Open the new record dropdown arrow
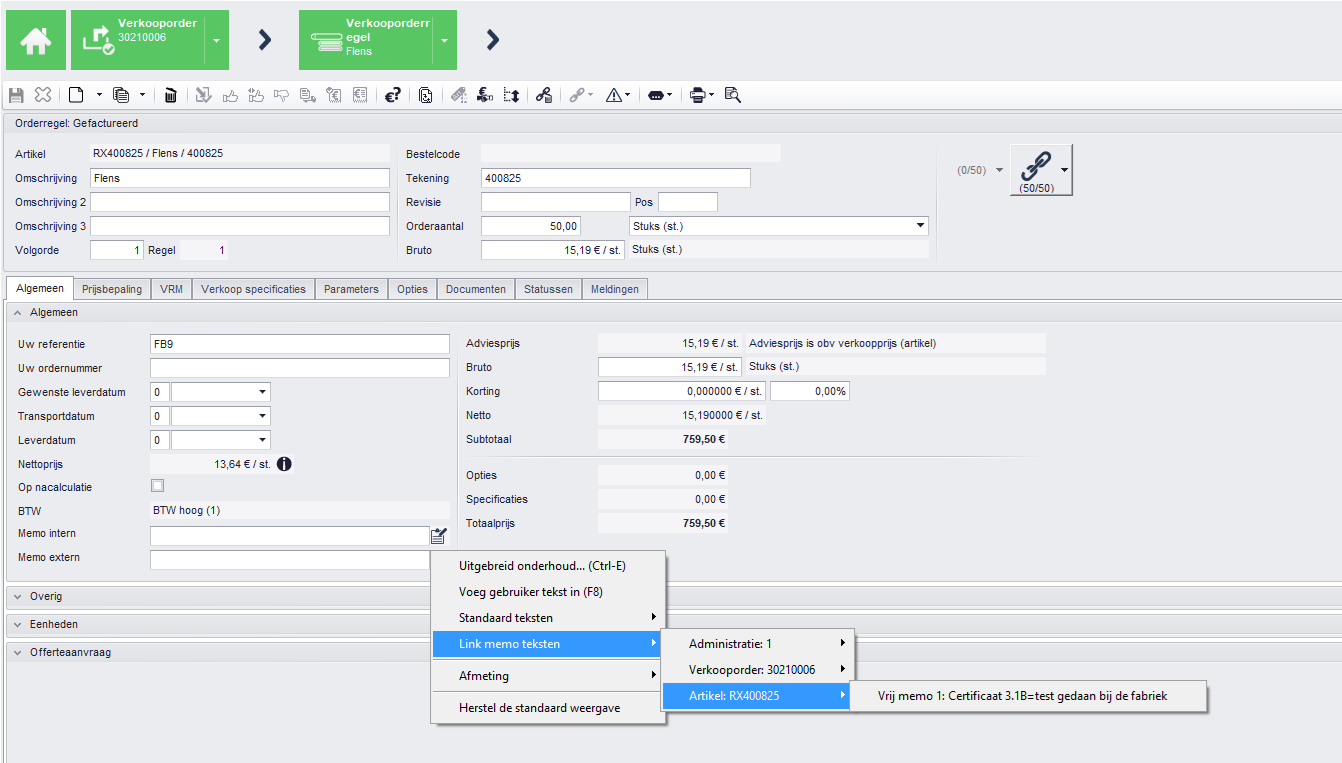The height and width of the screenshot is (763, 1342). (99, 95)
